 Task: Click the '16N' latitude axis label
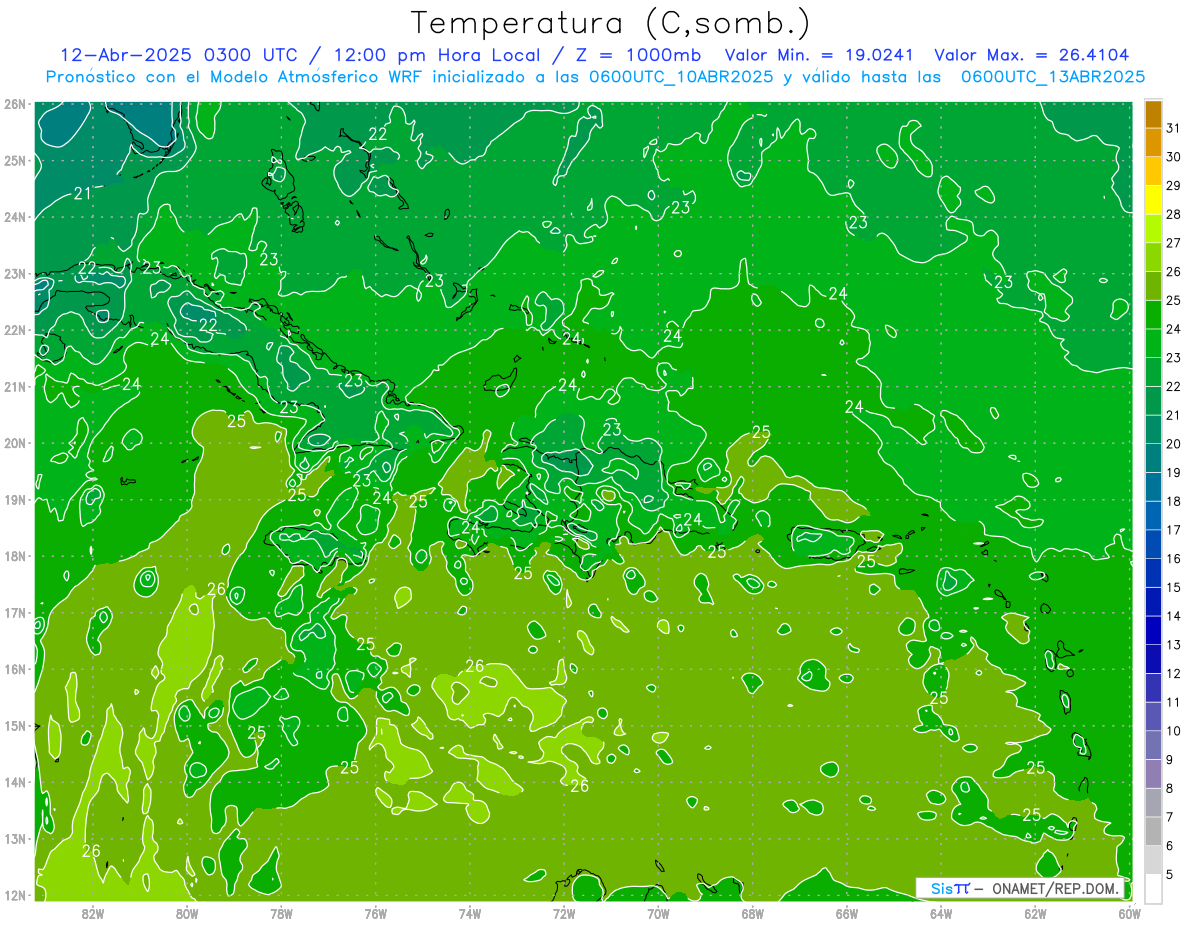click(15, 669)
